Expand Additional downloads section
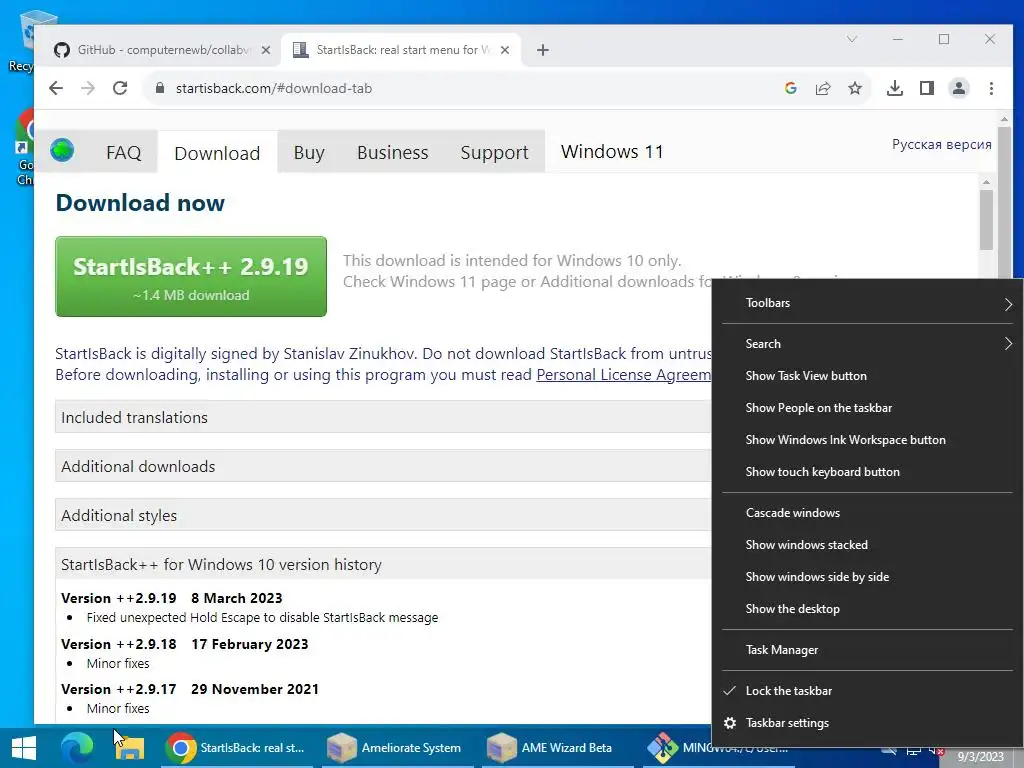 tap(383, 466)
